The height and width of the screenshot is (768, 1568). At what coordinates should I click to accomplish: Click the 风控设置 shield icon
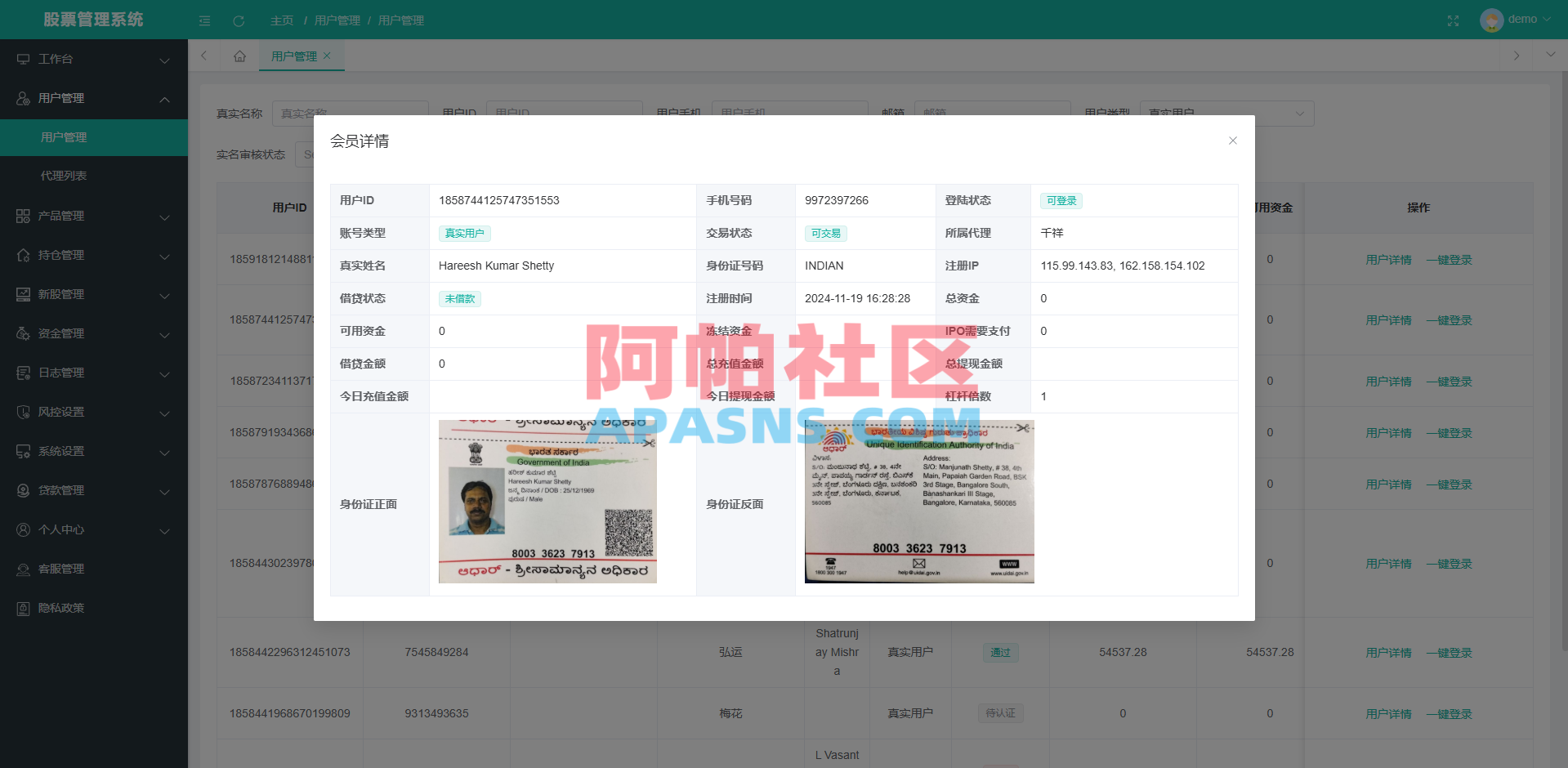(x=23, y=411)
